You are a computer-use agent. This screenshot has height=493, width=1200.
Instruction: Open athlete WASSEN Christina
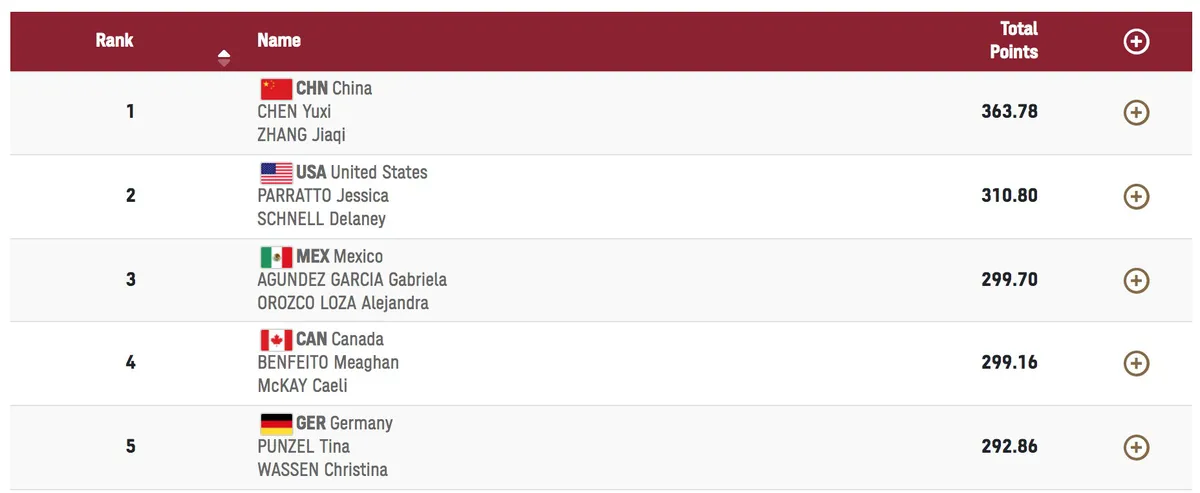[x=322, y=469]
